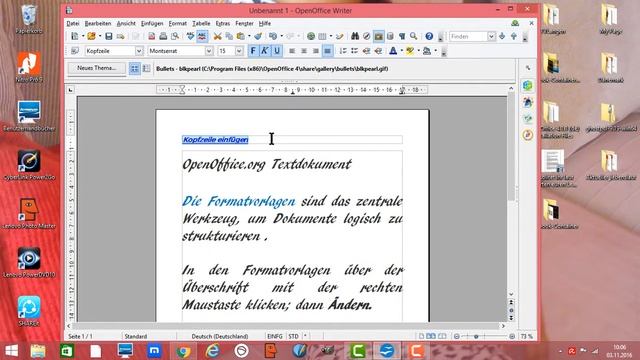Apply font color with the A icon
The width and height of the screenshot is (640, 360).
click(393, 51)
